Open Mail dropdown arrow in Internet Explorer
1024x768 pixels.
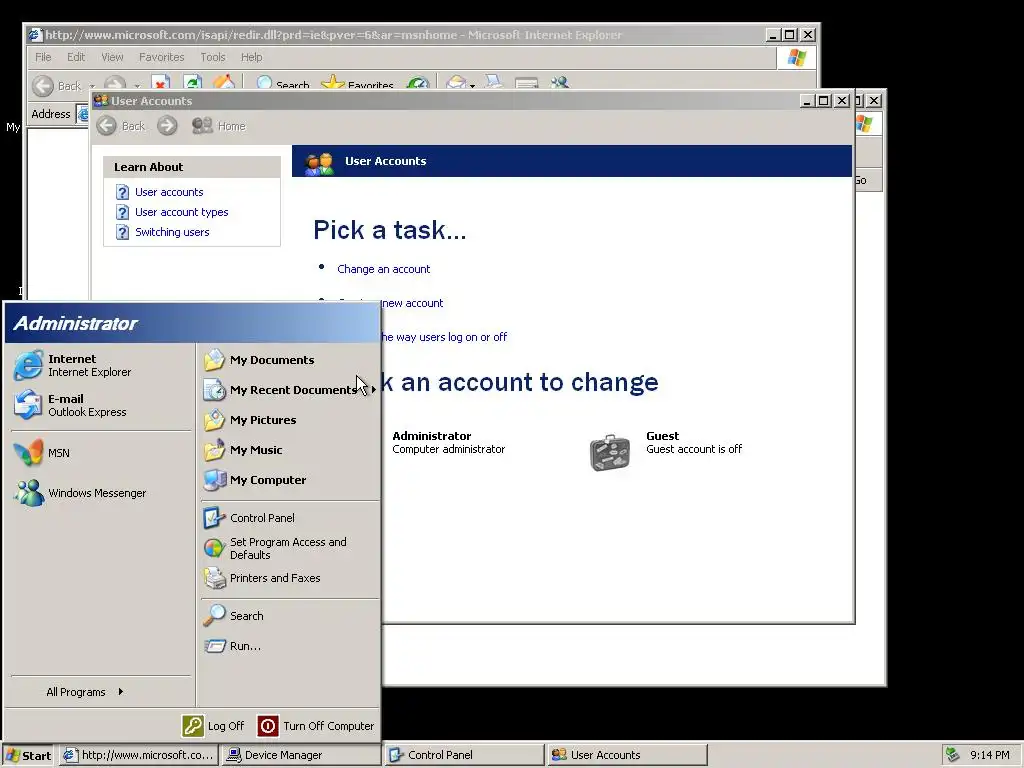tap(472, 85)
